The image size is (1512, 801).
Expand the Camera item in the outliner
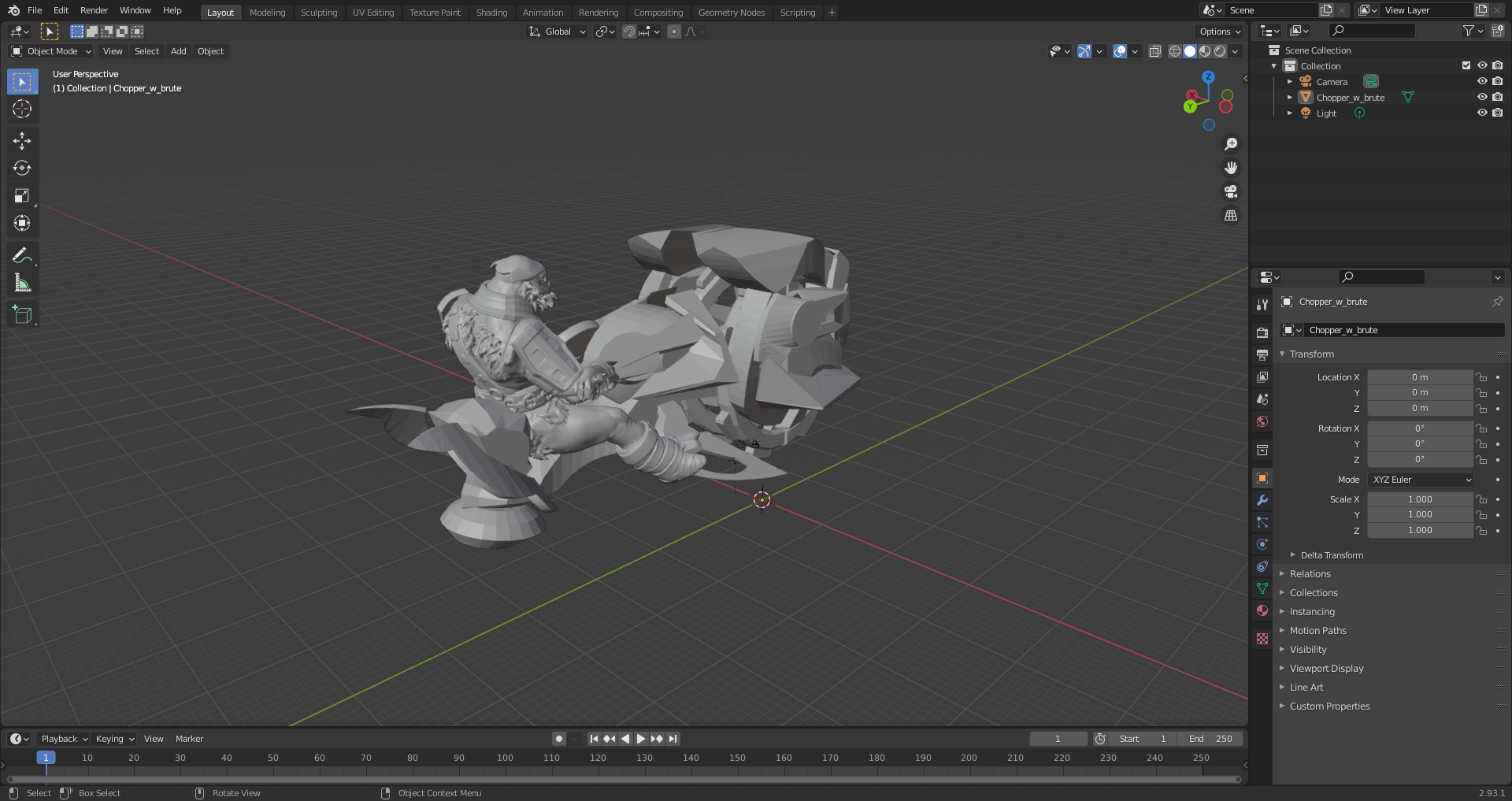pyautogui.click(x=1290, y=81)
